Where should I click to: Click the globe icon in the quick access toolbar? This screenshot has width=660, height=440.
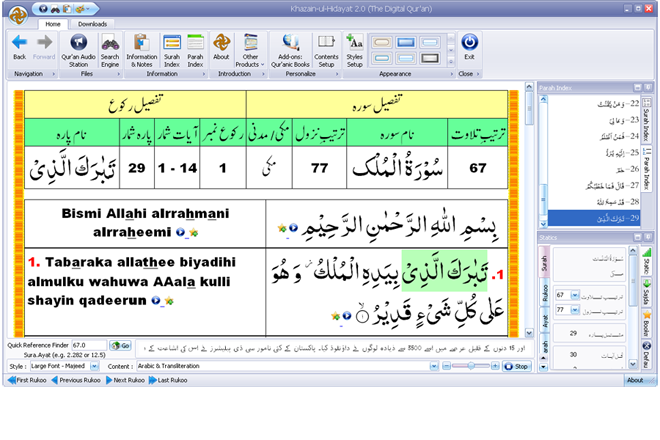43,8
